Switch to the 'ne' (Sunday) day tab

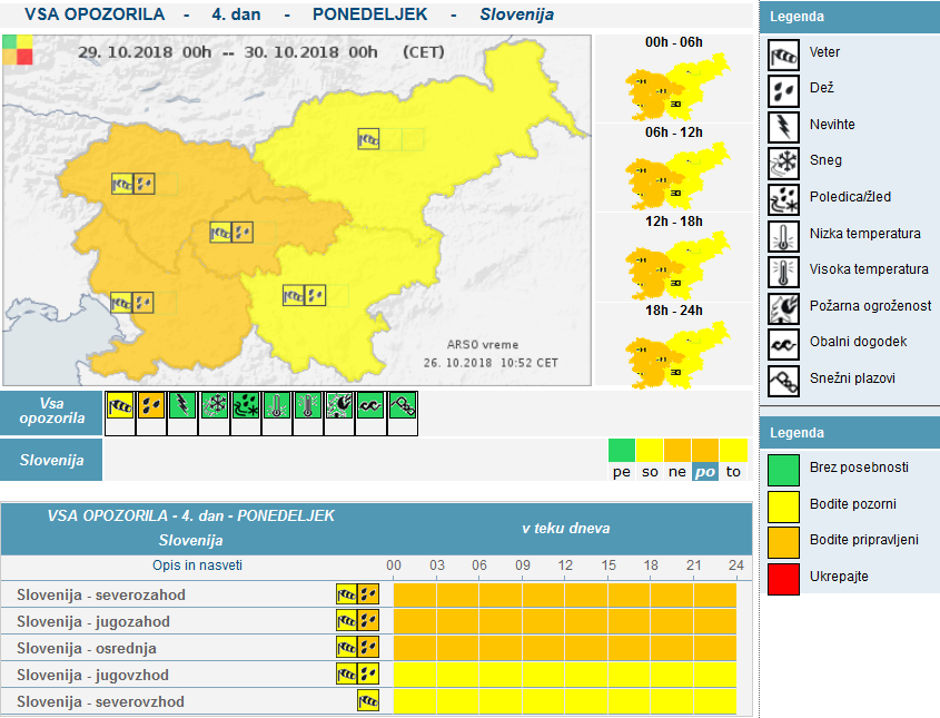678,460
